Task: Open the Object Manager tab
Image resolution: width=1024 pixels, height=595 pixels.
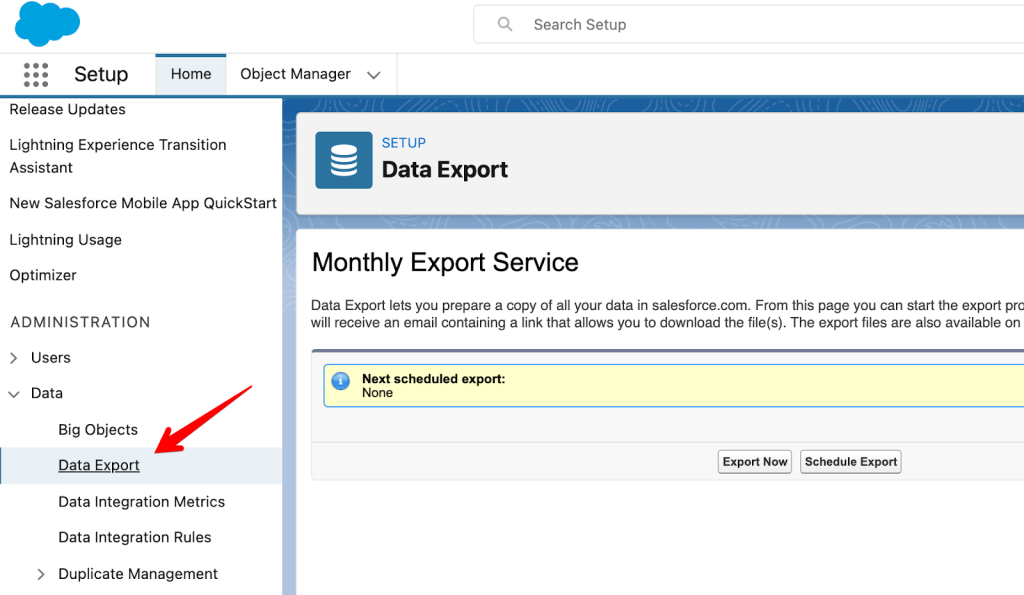Action: click(x=295, y=73)
